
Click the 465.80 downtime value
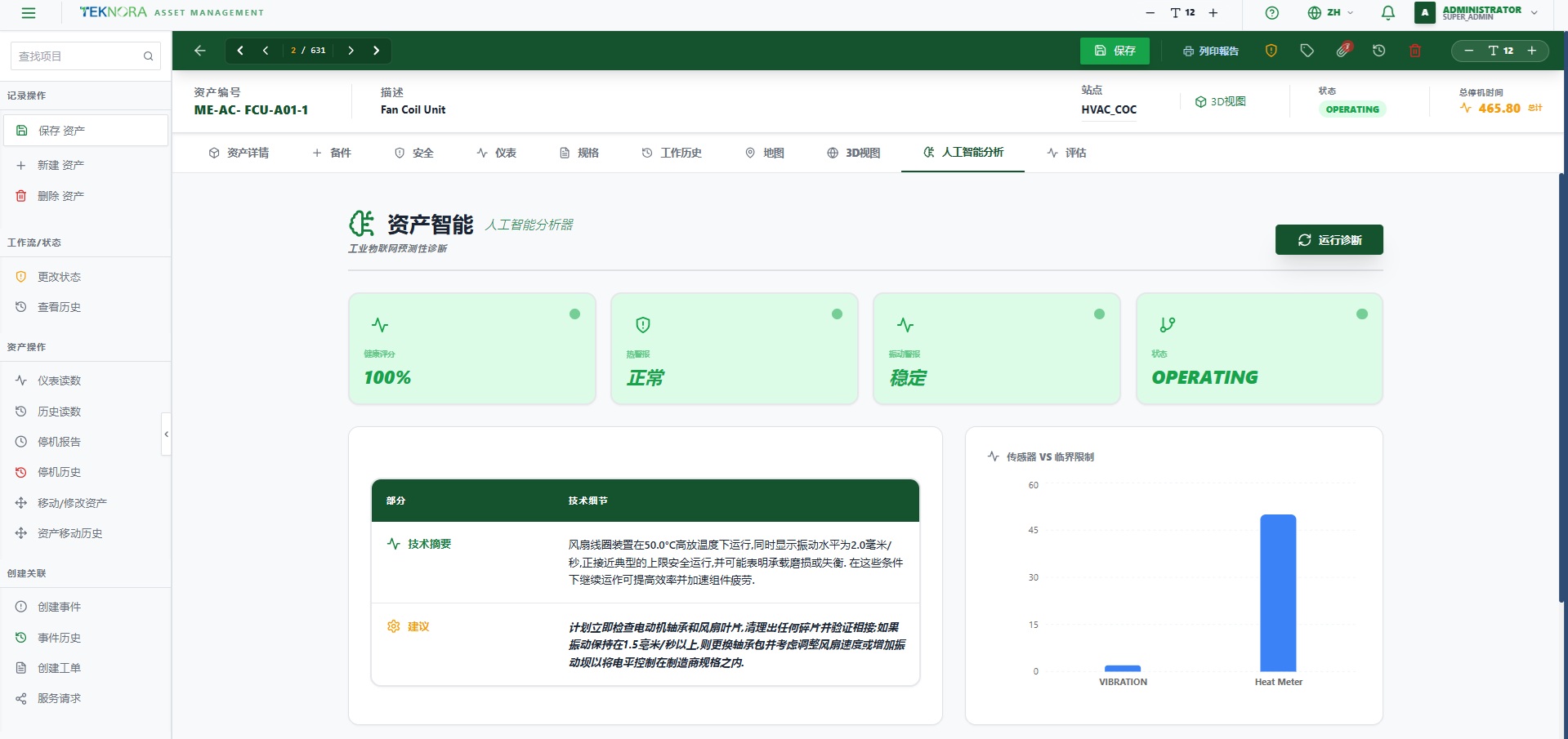tap(1499, 108)
